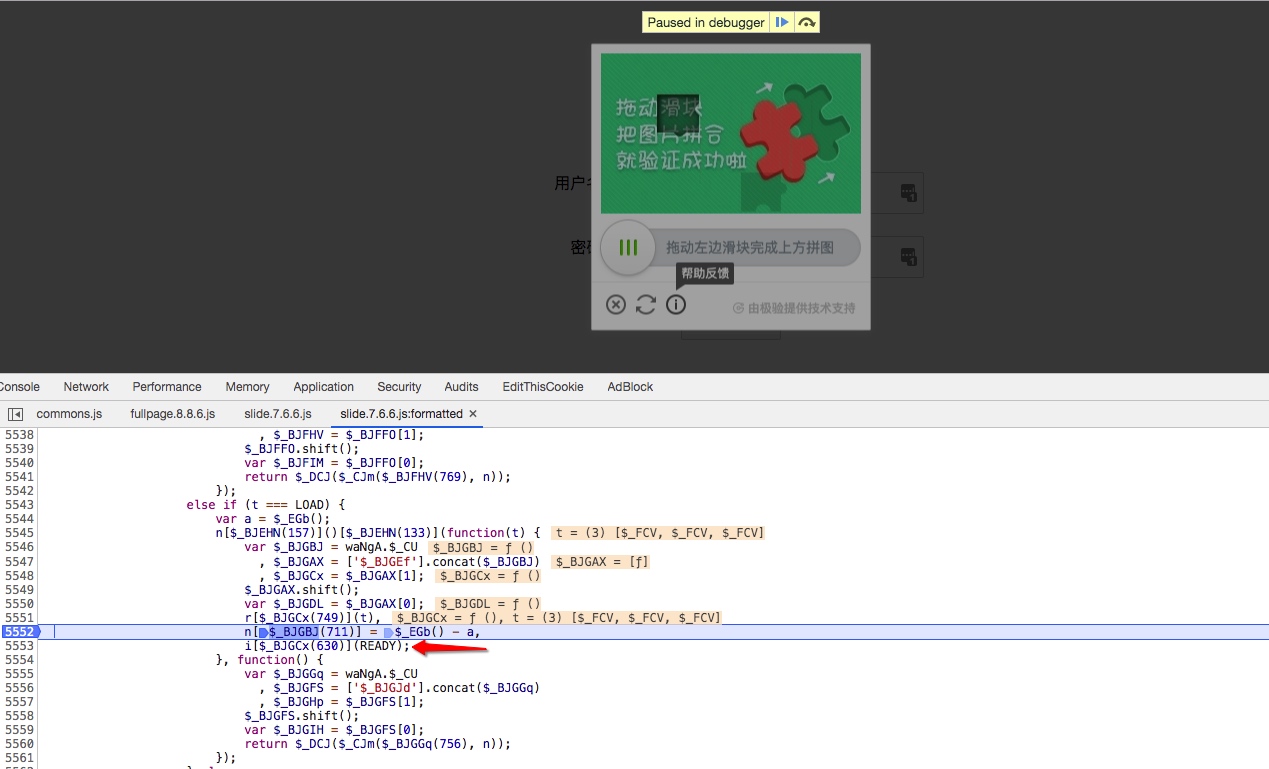Open the Application tab
The width and height of the screenshot is (1269, 769).
point(323,387)
